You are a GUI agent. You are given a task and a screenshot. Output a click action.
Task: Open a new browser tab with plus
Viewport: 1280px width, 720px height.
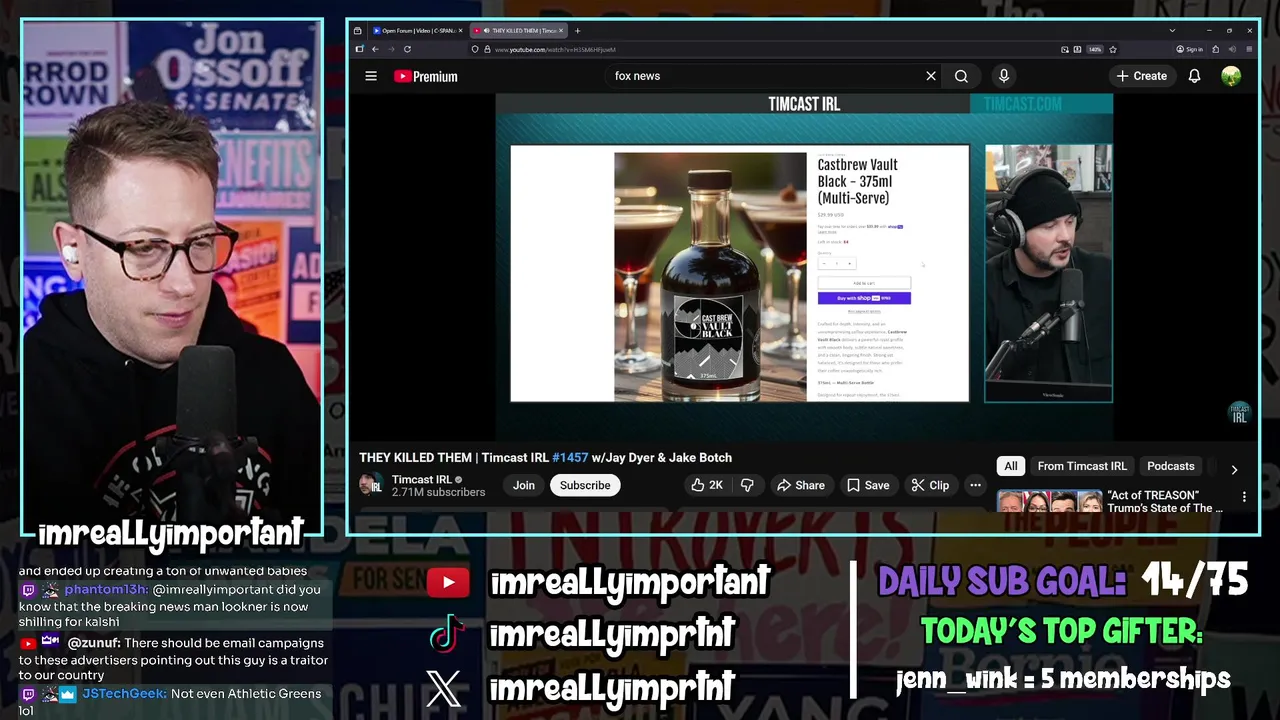coord(577,31)
